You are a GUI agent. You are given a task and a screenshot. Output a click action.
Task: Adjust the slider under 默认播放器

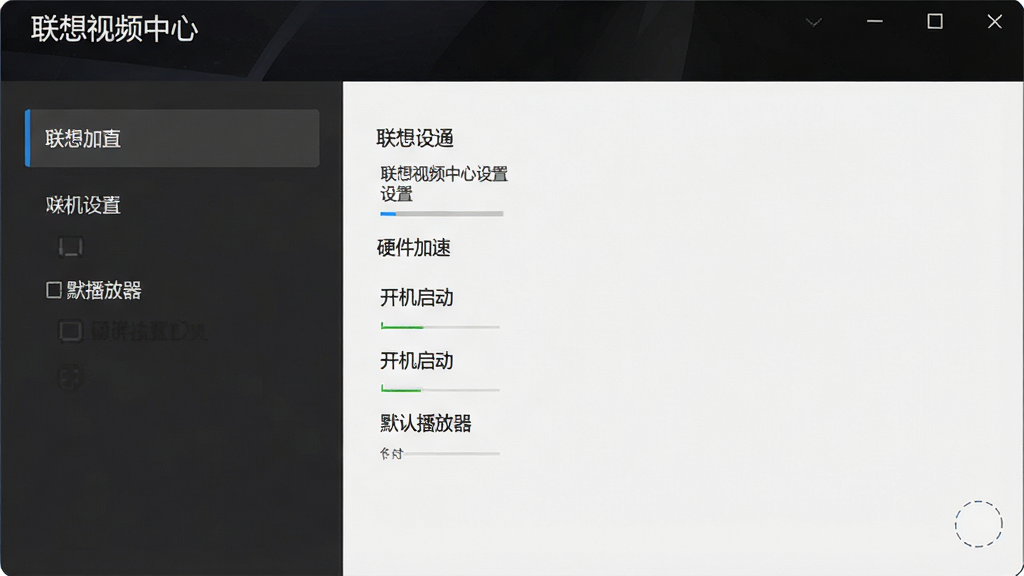coord(451,453)
